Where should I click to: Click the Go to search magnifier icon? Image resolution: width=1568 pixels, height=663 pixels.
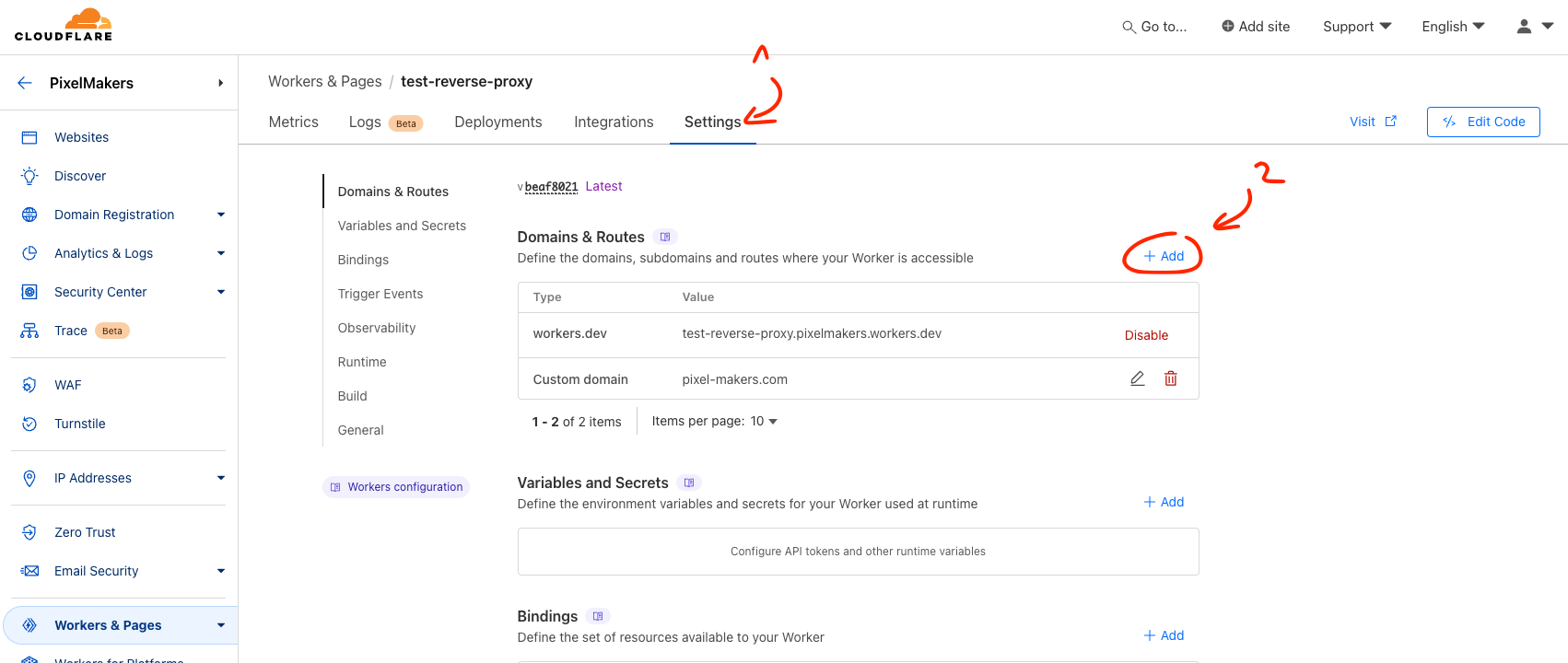(1129, 27)
